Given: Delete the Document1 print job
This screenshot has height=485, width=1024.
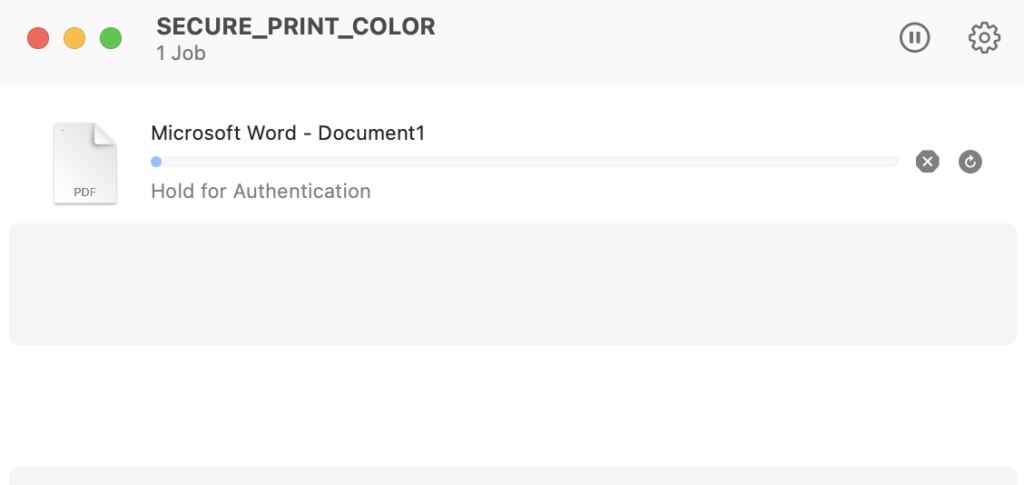Looking at the screenshot, I should [927, 161].
